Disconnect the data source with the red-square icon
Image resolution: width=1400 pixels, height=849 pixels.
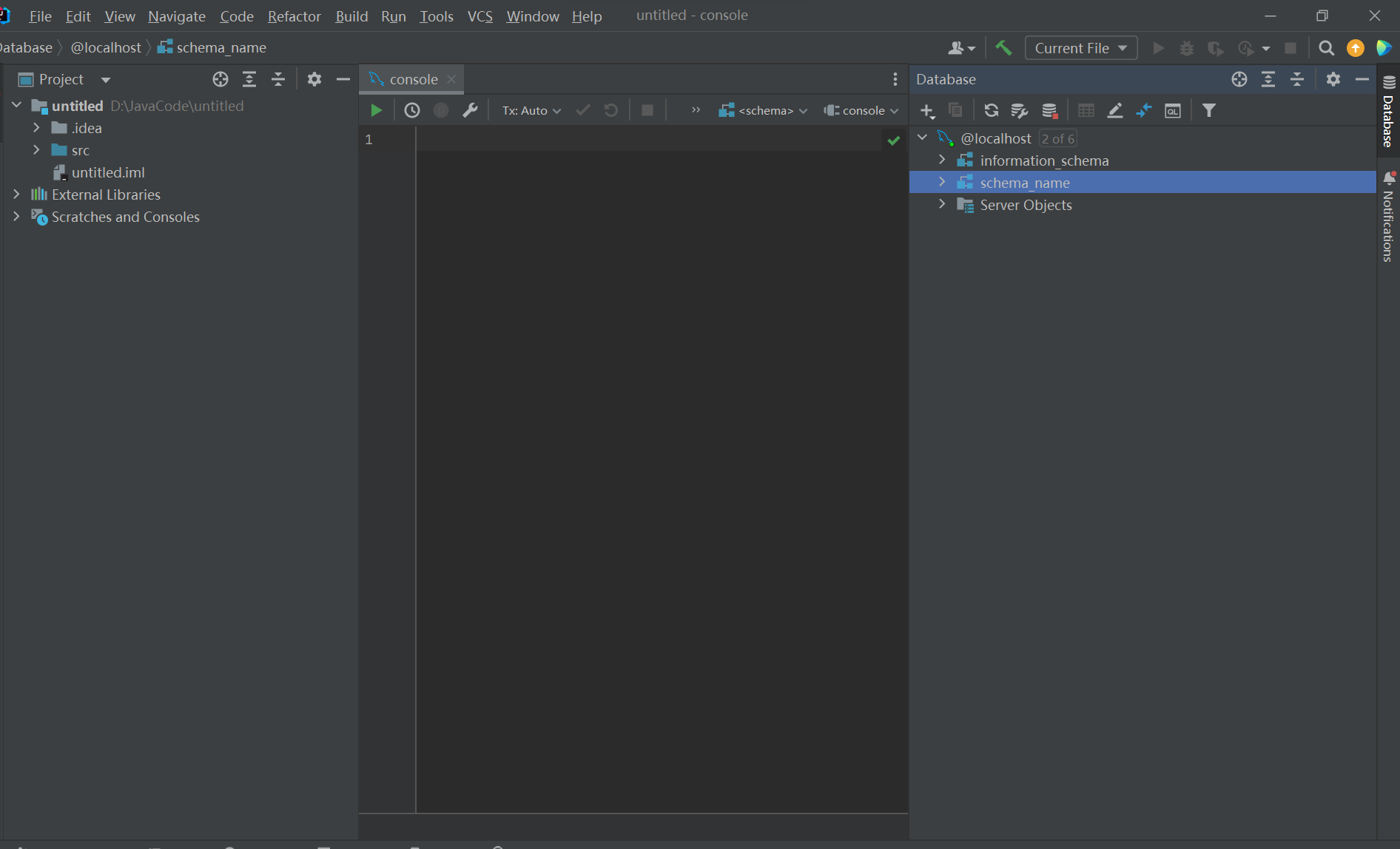[x=1049, y=110]
